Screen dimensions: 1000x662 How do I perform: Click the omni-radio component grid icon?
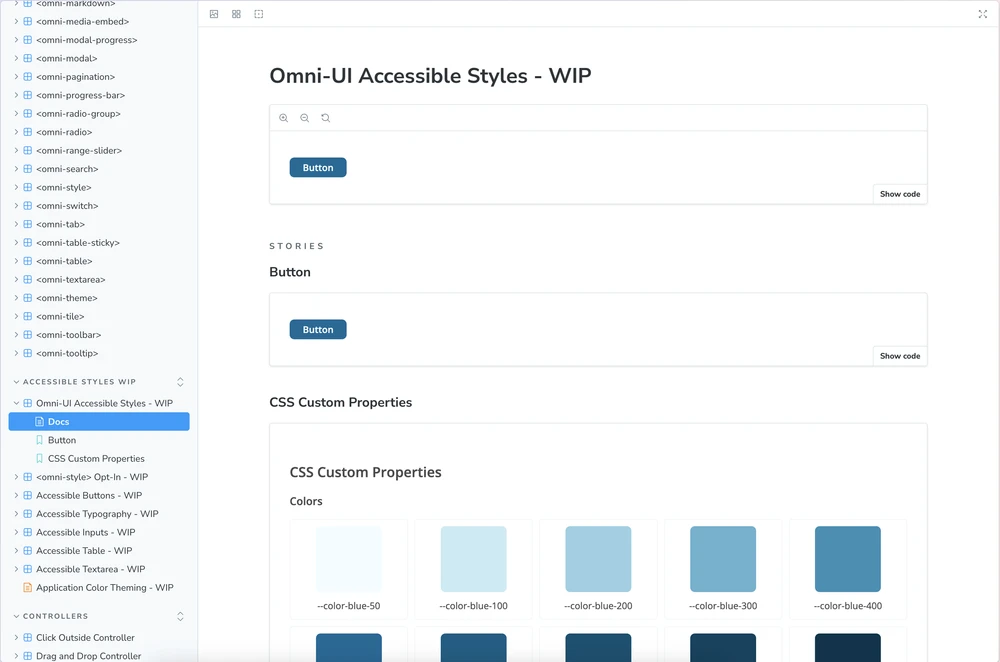(27, 132)
